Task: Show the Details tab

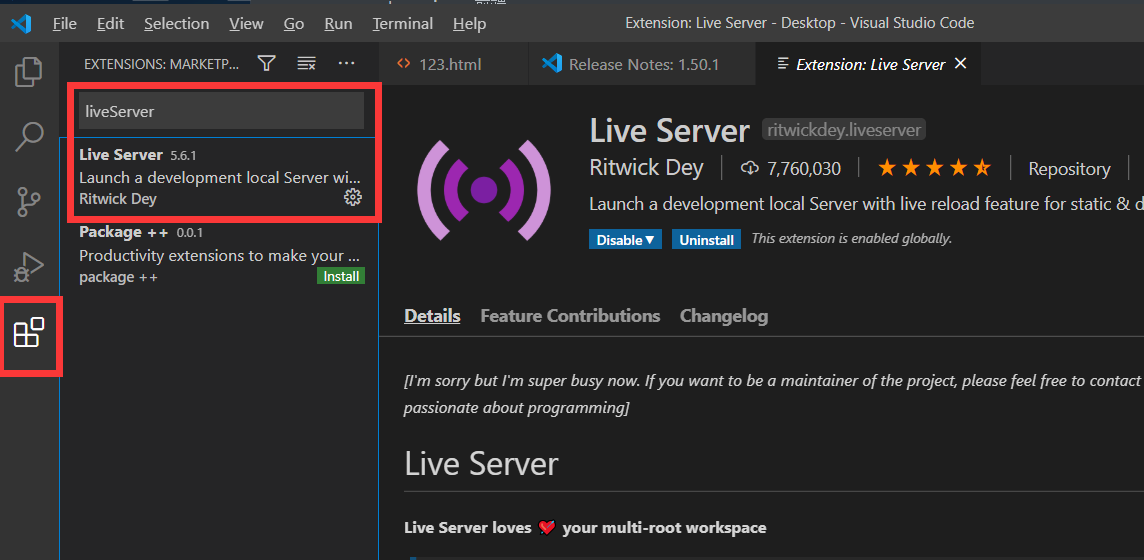Action: (x=432, y=316)
